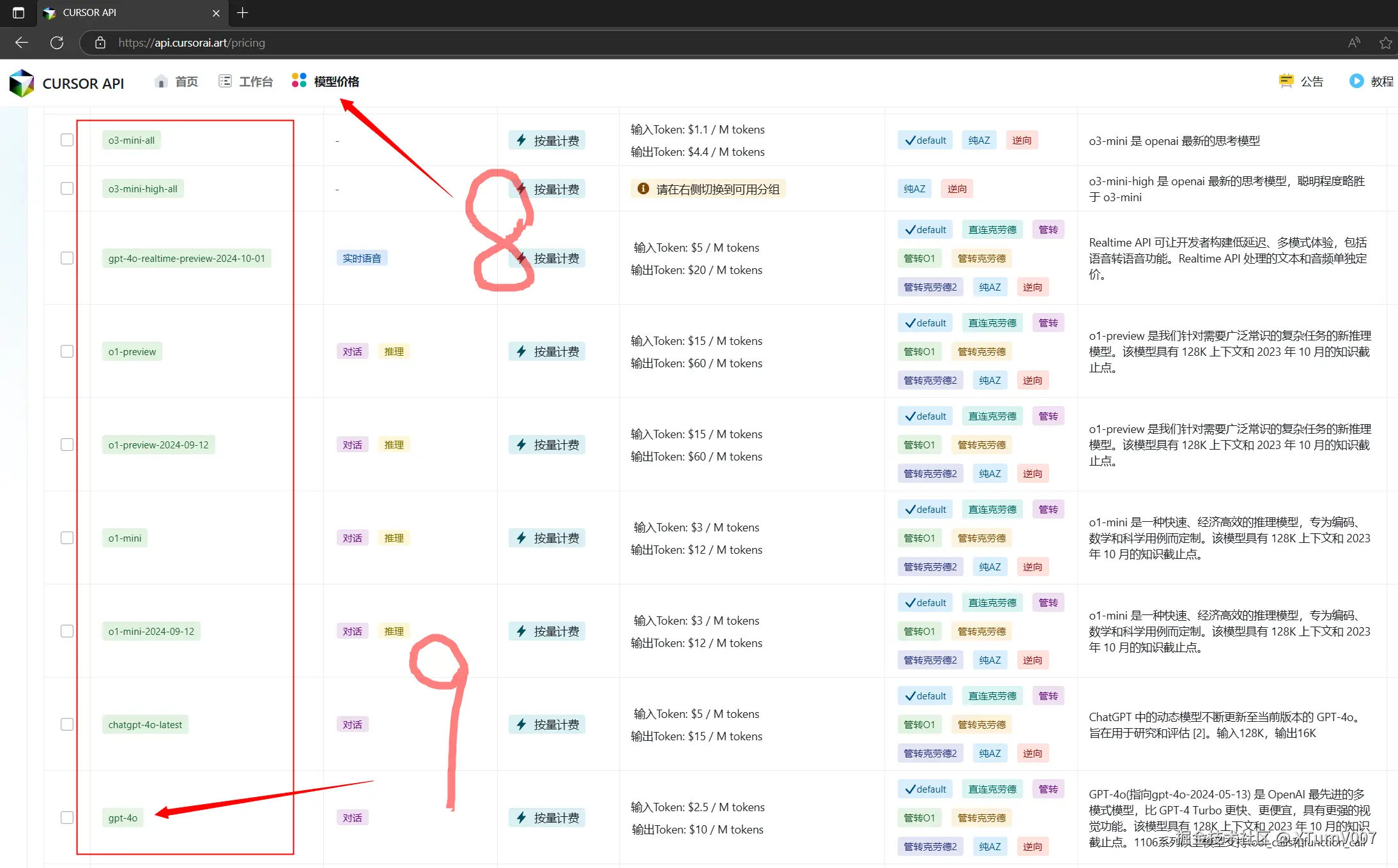Reload the page with the refresh icon
The width and height of the screenshot is (1398, 868).
point(57,43)
